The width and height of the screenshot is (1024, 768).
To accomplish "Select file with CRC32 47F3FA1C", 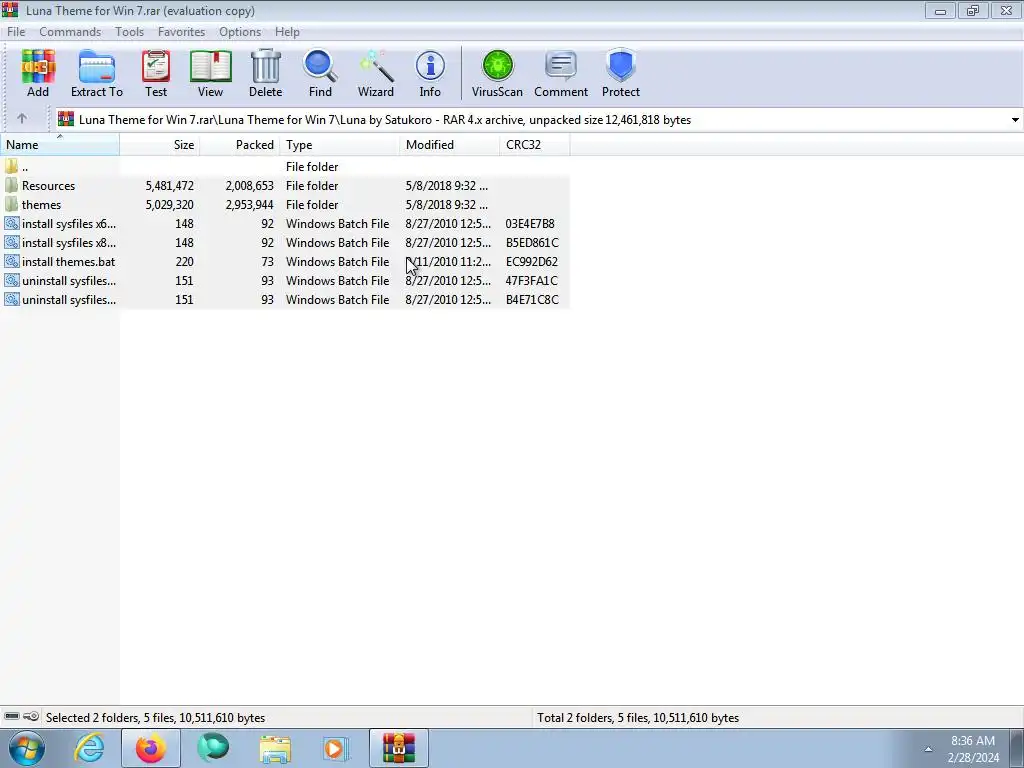I will tap(285, 280).
